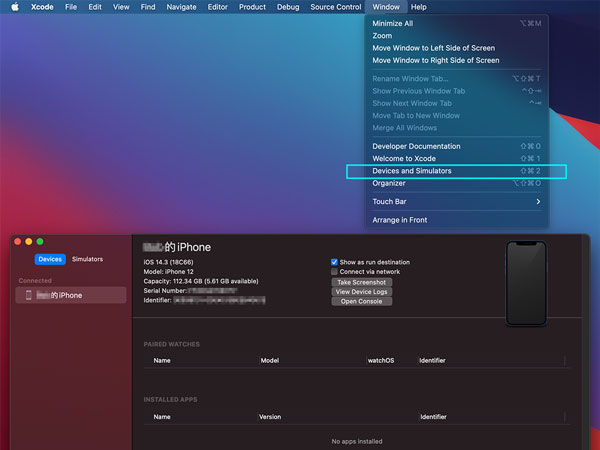Click the iPhone device icon in sidebar
600x450 pixels.
click(x=27, y=295)
